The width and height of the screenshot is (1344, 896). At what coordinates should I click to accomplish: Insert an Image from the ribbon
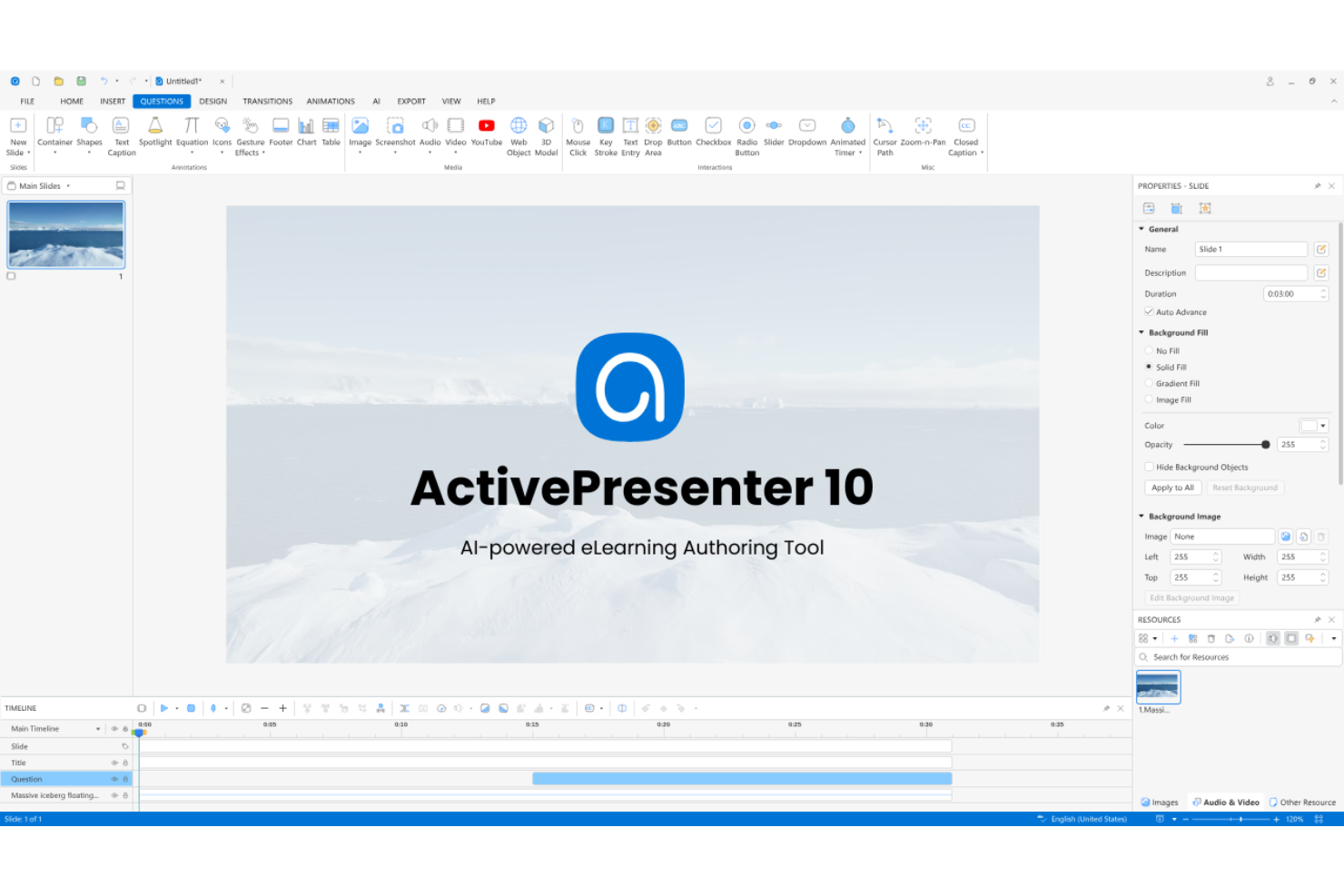pos(361,132)
